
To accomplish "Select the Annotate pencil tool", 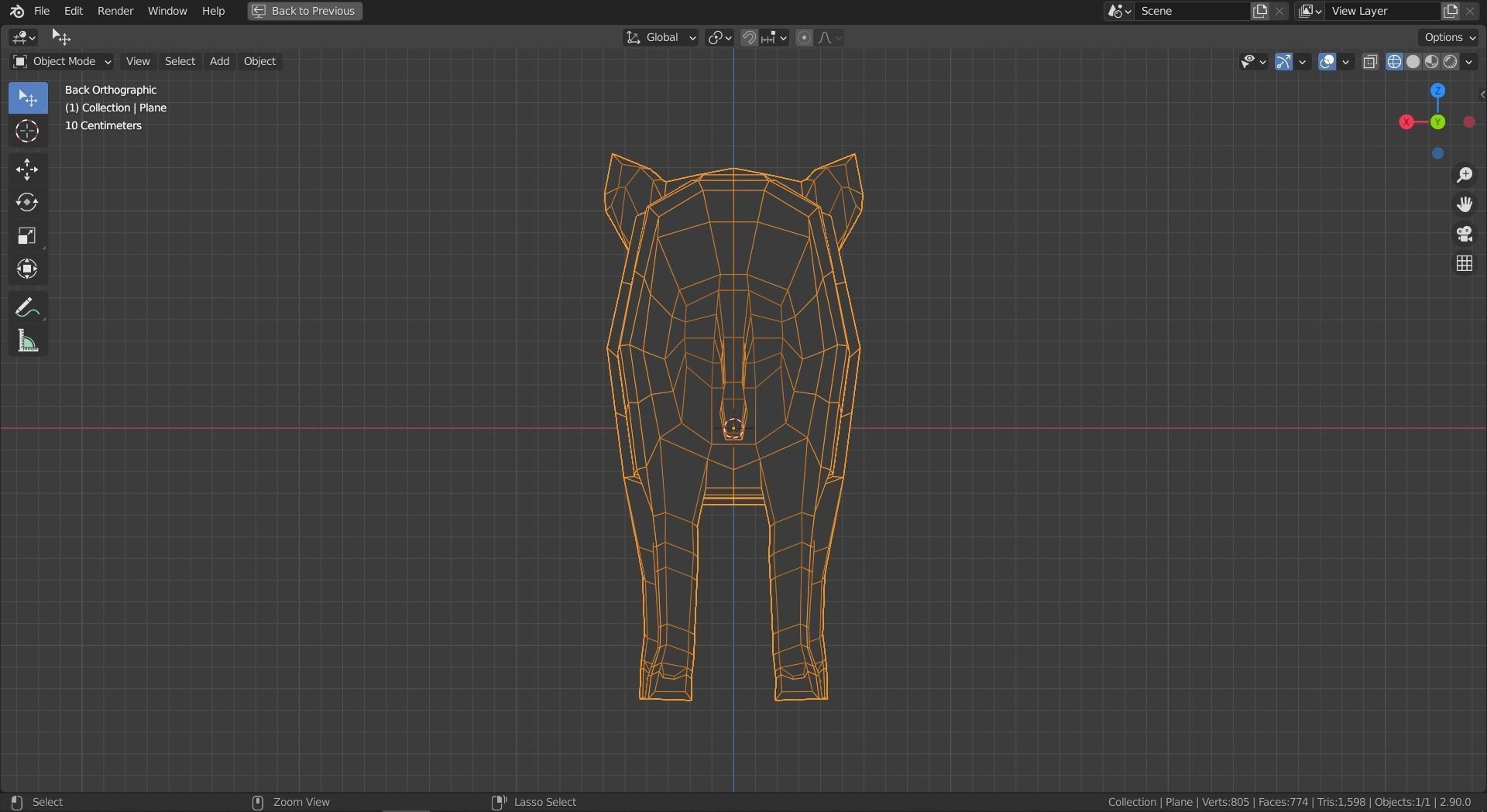I will click(x=28, y=308).
